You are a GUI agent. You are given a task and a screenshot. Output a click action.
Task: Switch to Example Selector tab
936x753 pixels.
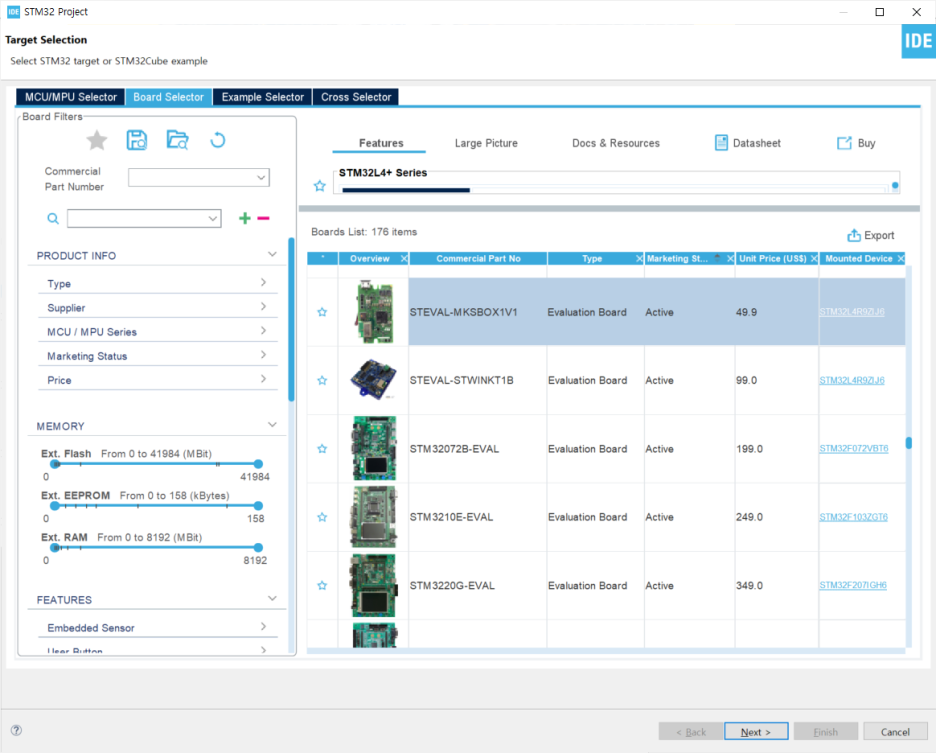point(263,97)
